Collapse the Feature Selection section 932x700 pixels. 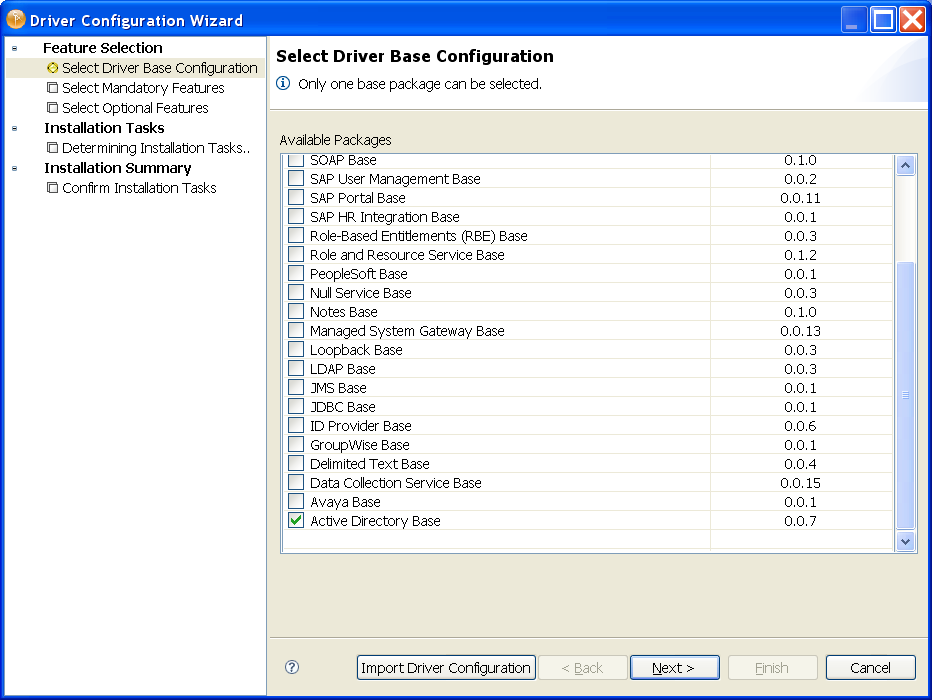15,48
